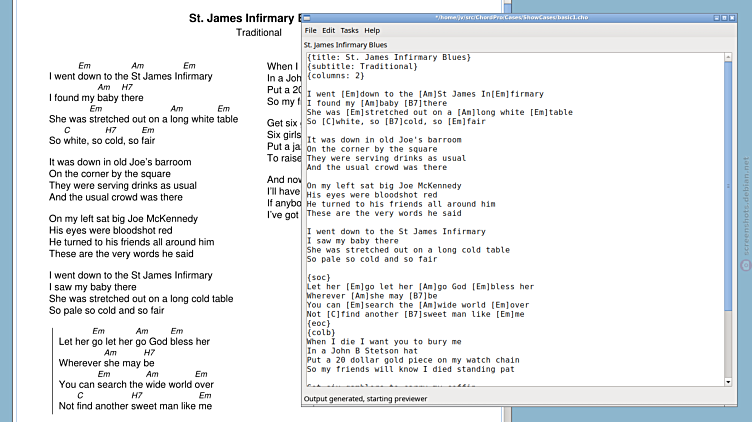
Task: Open the File menu
Action: [310, 31]
